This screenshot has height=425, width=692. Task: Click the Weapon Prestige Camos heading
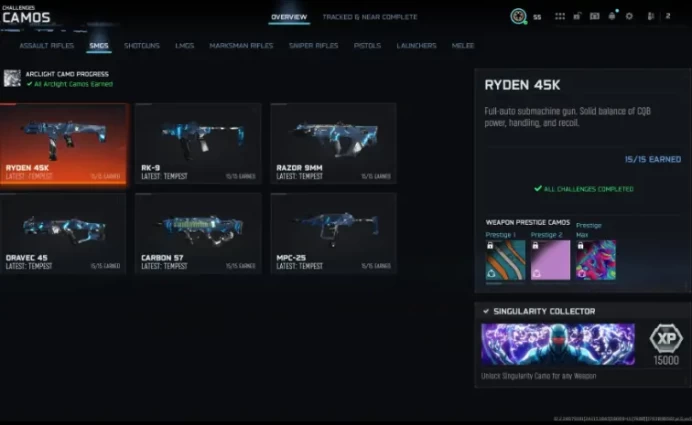(x=527, y=222)
